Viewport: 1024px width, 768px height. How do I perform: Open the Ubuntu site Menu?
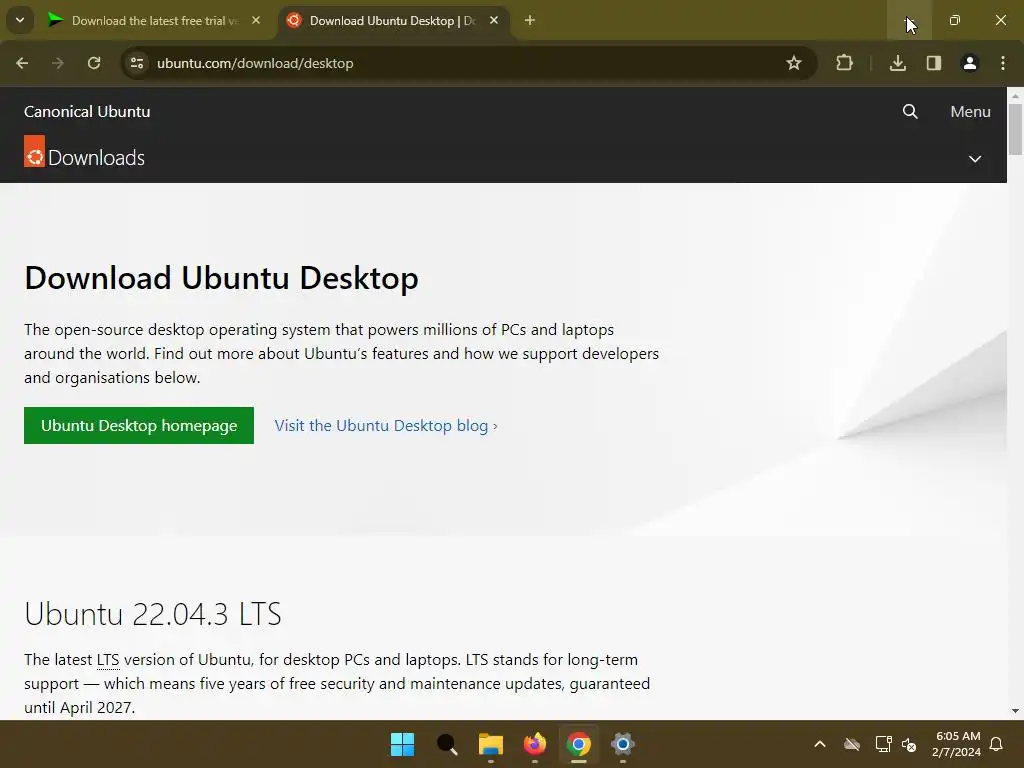(x=970, y=112)
